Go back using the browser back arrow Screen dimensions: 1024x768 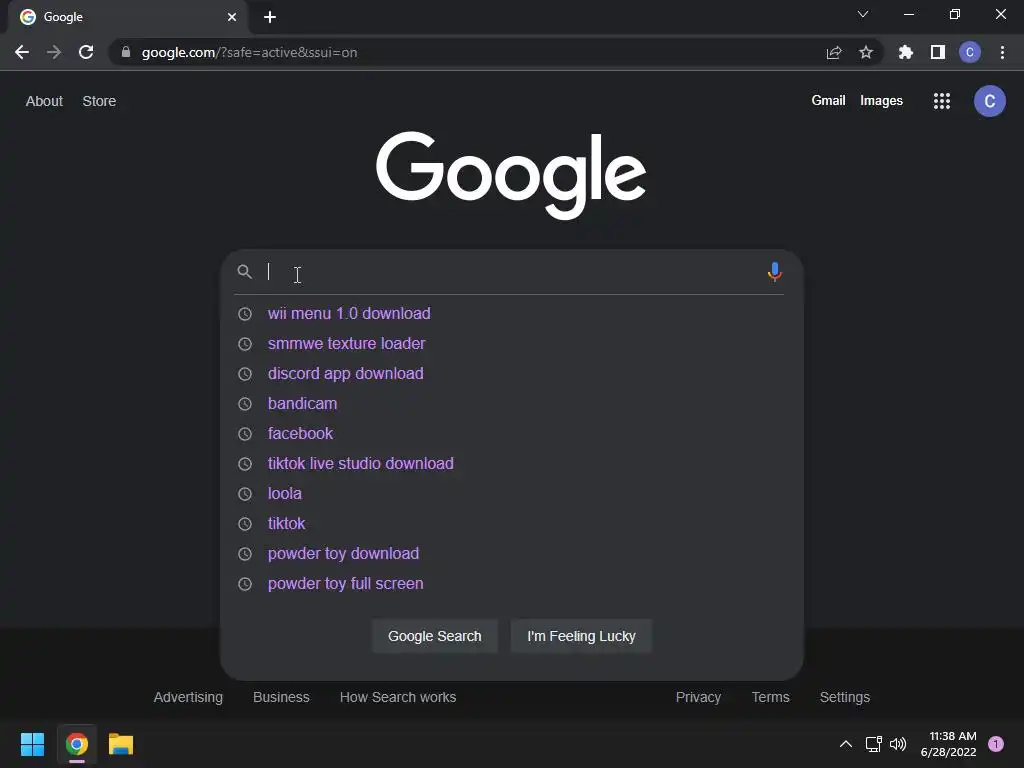point(22,52)
